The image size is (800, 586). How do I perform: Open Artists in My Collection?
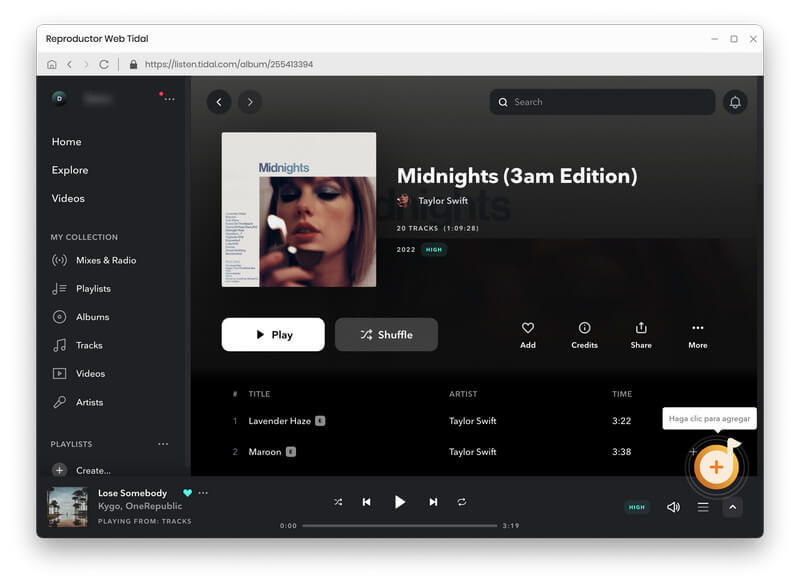pos(78,402)
